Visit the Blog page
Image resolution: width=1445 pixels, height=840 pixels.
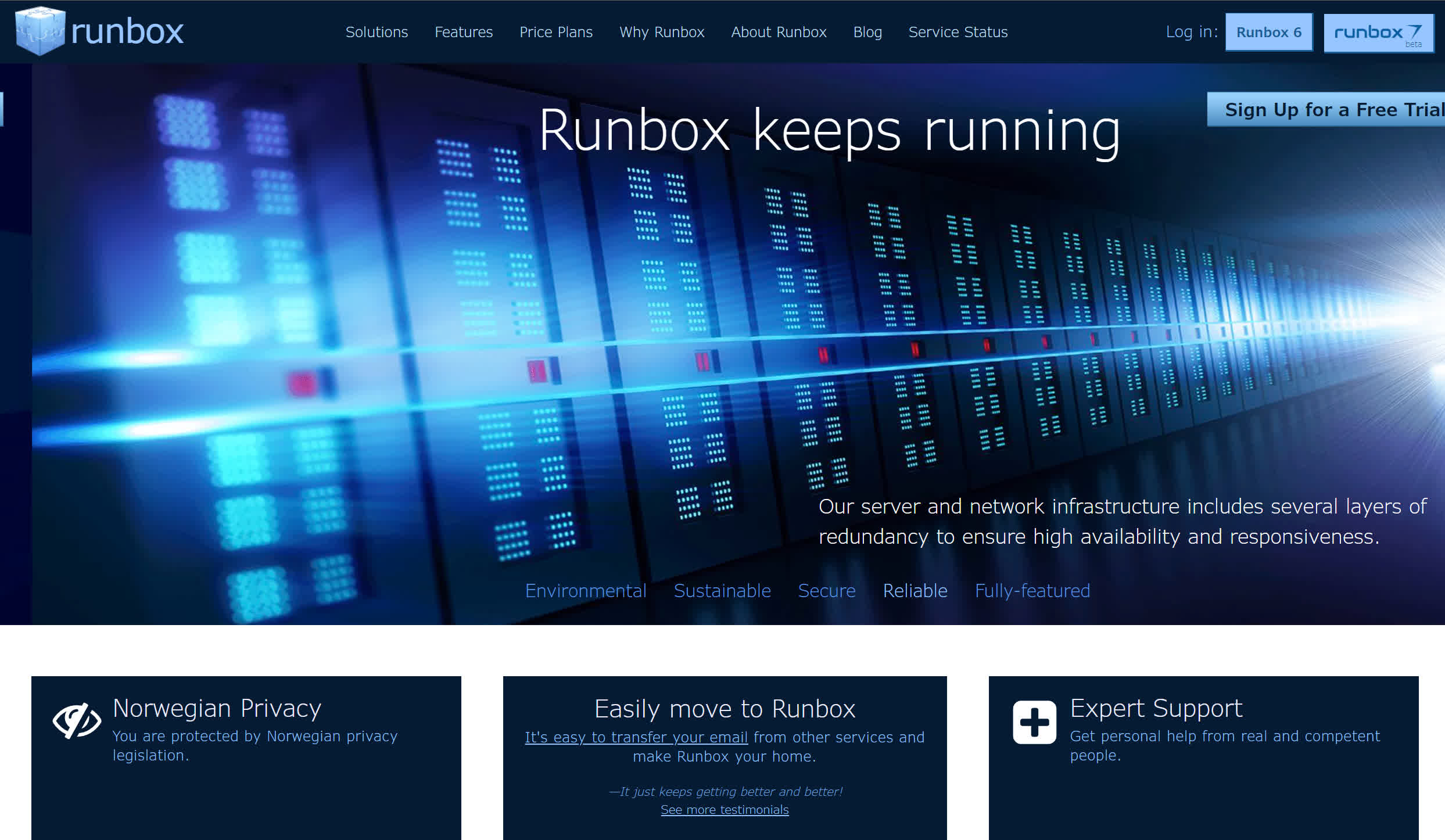[x=867, y=32]
